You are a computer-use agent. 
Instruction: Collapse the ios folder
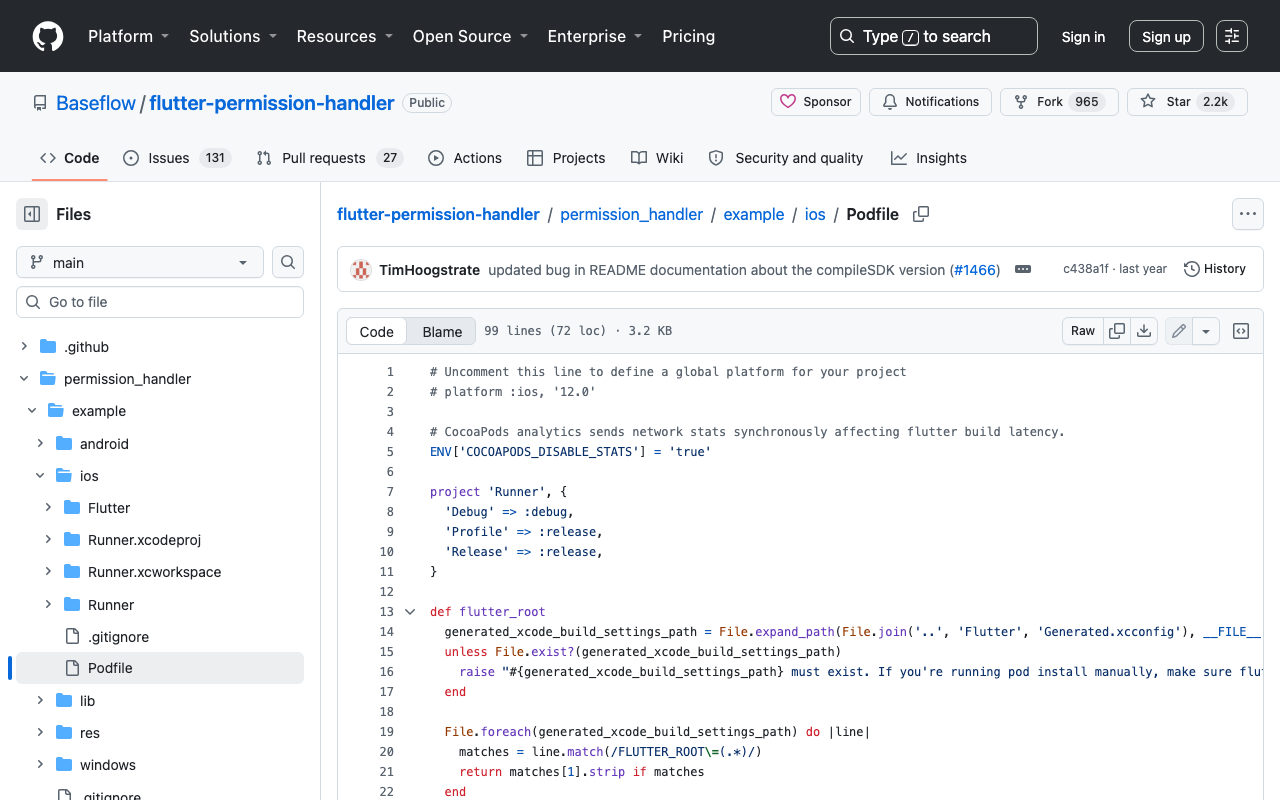coord(40,476)
